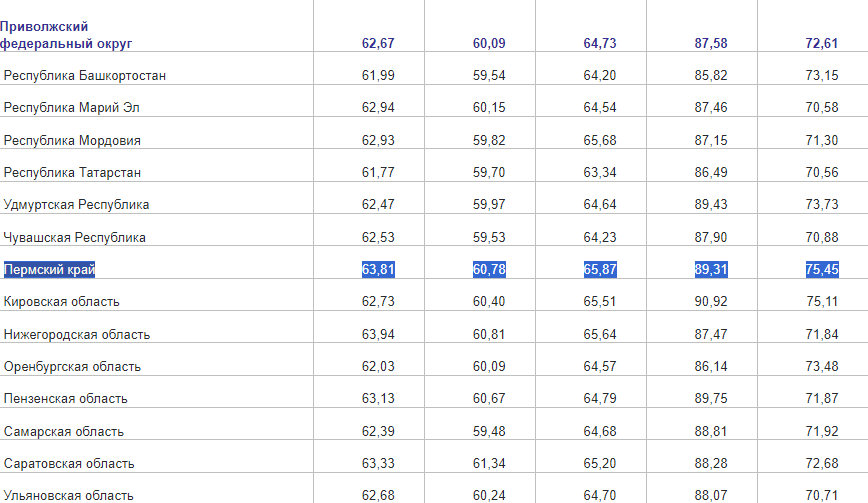
Task: Click the Приволжский федеральный округ heading
Action: click(66, 35)
